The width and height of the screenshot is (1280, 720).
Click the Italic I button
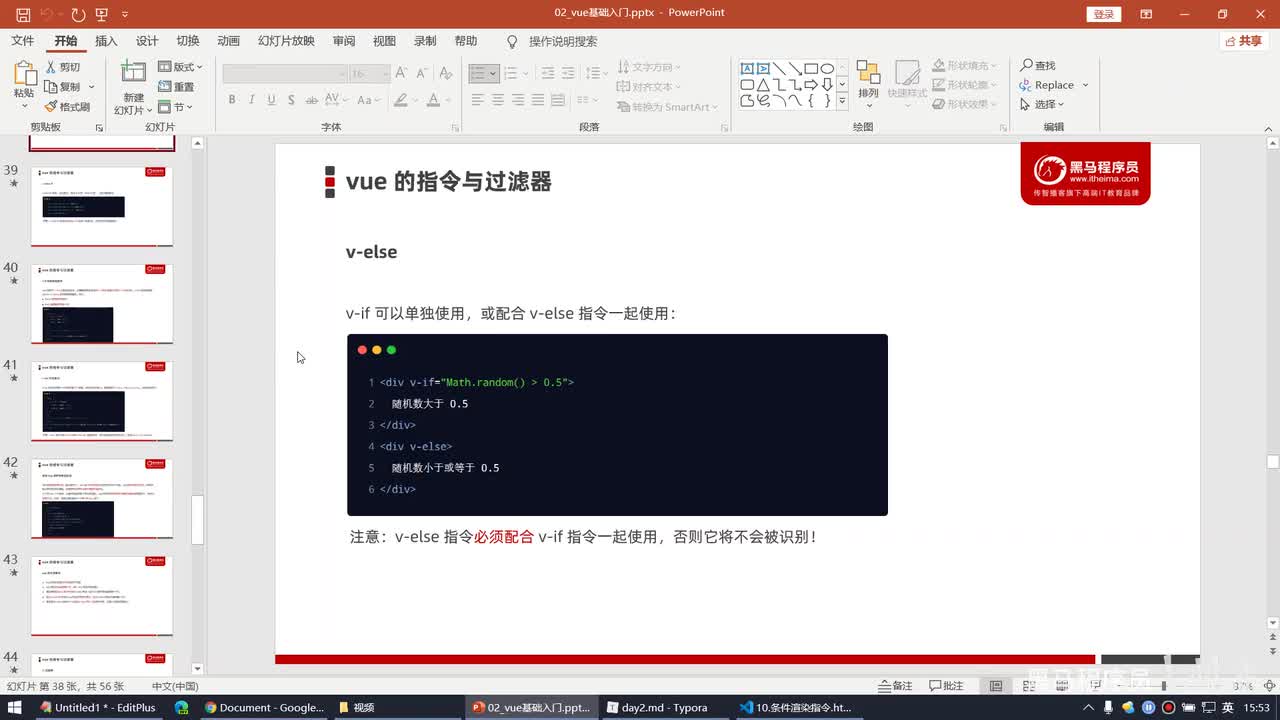251,100
